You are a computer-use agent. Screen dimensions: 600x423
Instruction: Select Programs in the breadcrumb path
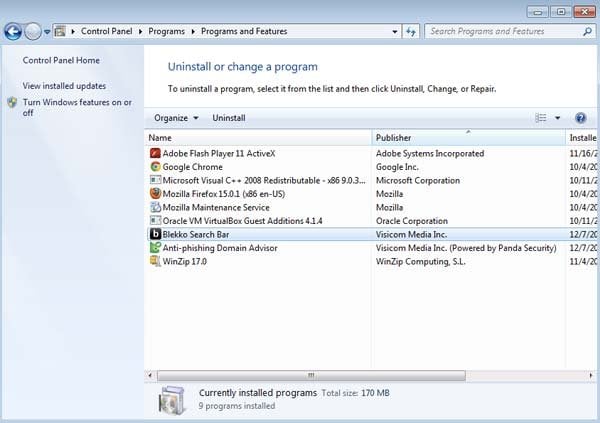(x=166, y=31)
